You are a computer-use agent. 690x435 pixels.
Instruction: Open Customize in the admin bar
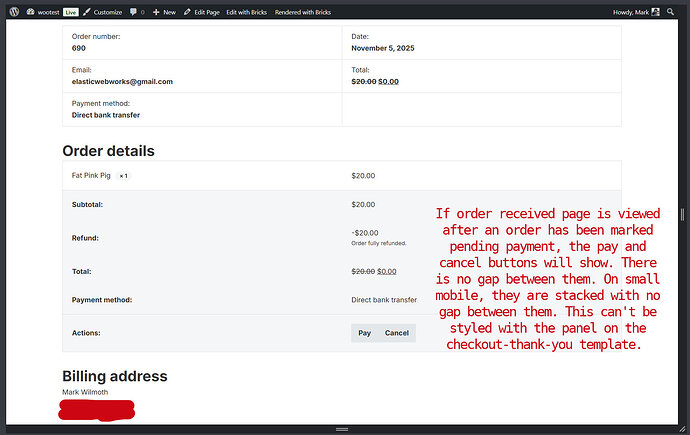(x=103, y=12)
